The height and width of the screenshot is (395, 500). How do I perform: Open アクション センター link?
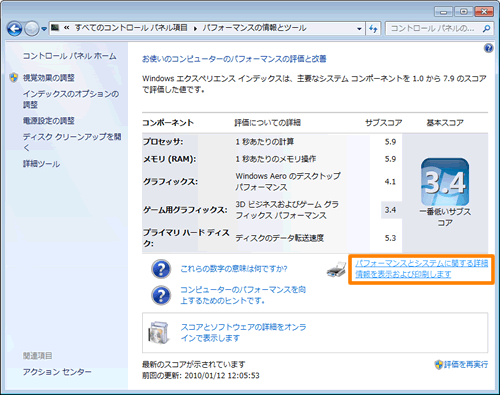click(x=57, y=372)
